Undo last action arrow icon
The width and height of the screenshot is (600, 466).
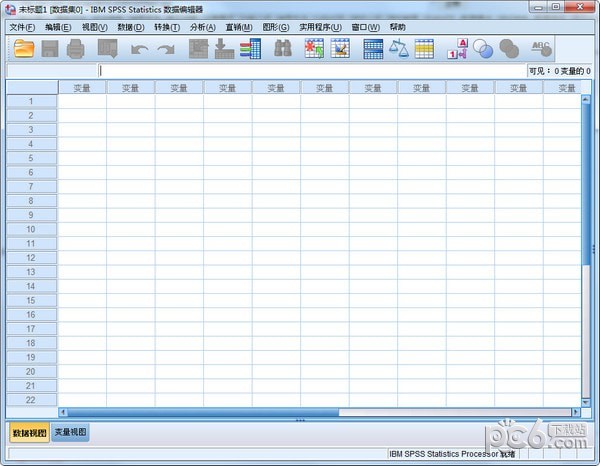(x=139, y=49)
